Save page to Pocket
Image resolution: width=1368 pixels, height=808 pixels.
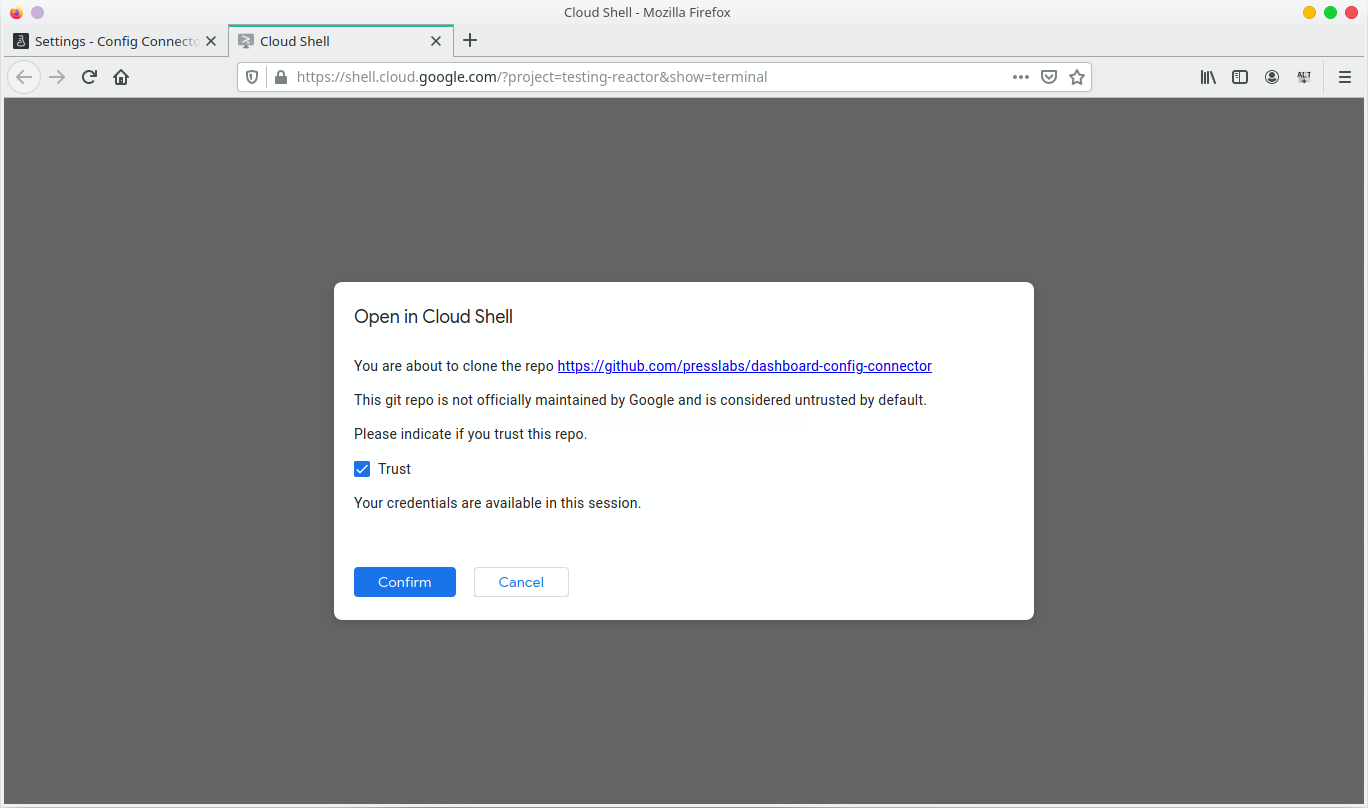tap(1049, 77)
